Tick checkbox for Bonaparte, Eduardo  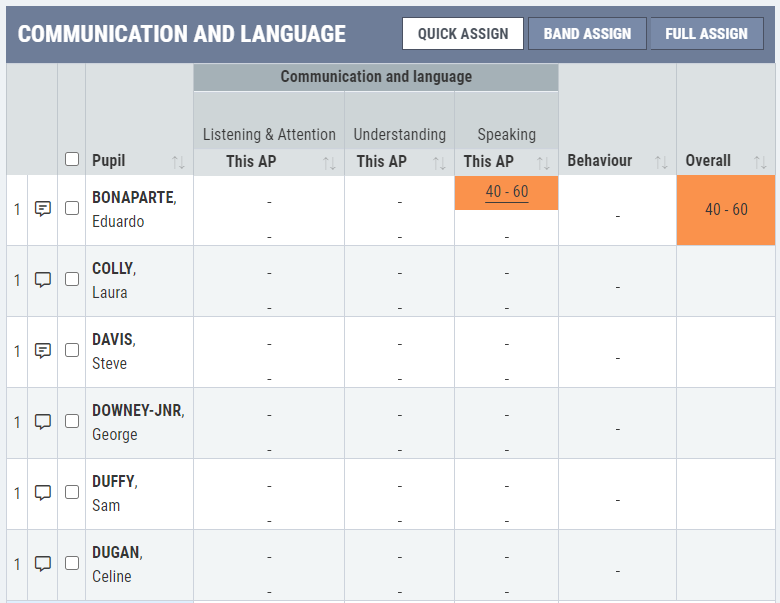[72, 208]
